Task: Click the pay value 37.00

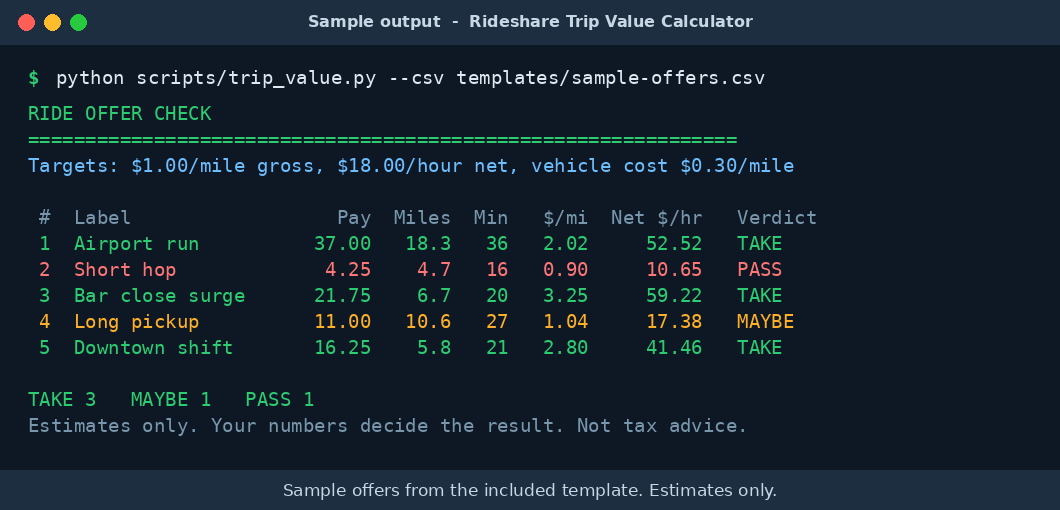Action: click(343, 244)
